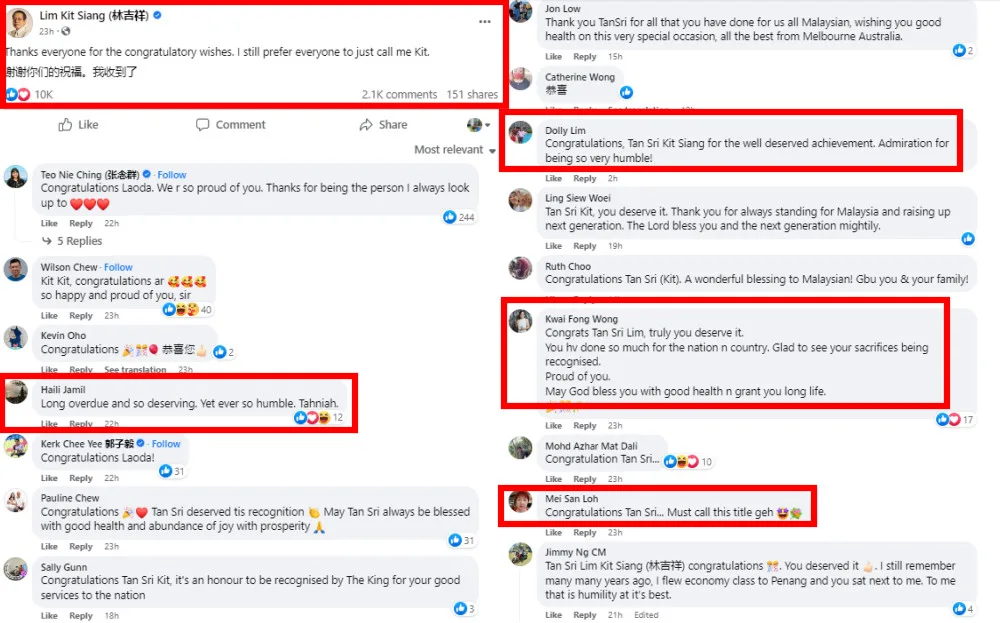Click Wilson Chew's profile avatar
This screenshot has width=1000, height=623.
(16, 269)
